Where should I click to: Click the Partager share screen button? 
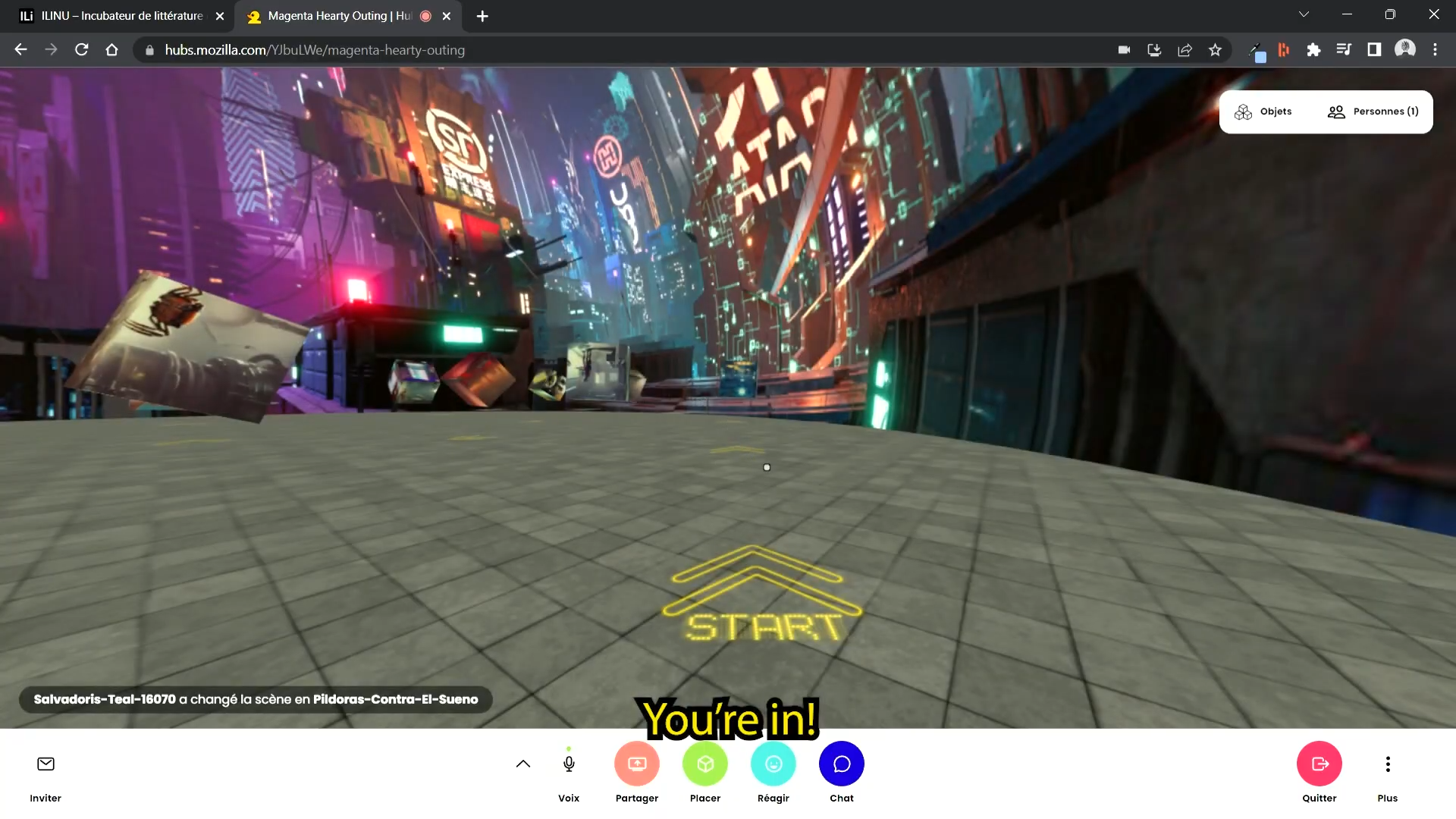click(637, 764)
